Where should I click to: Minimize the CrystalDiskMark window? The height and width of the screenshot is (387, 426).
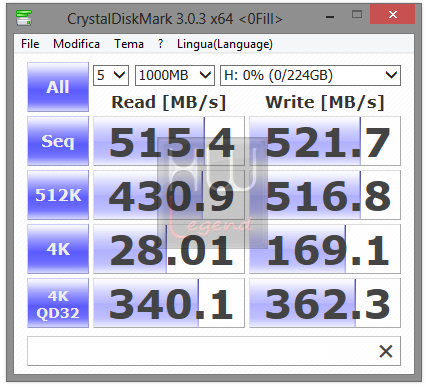[330, 16]
